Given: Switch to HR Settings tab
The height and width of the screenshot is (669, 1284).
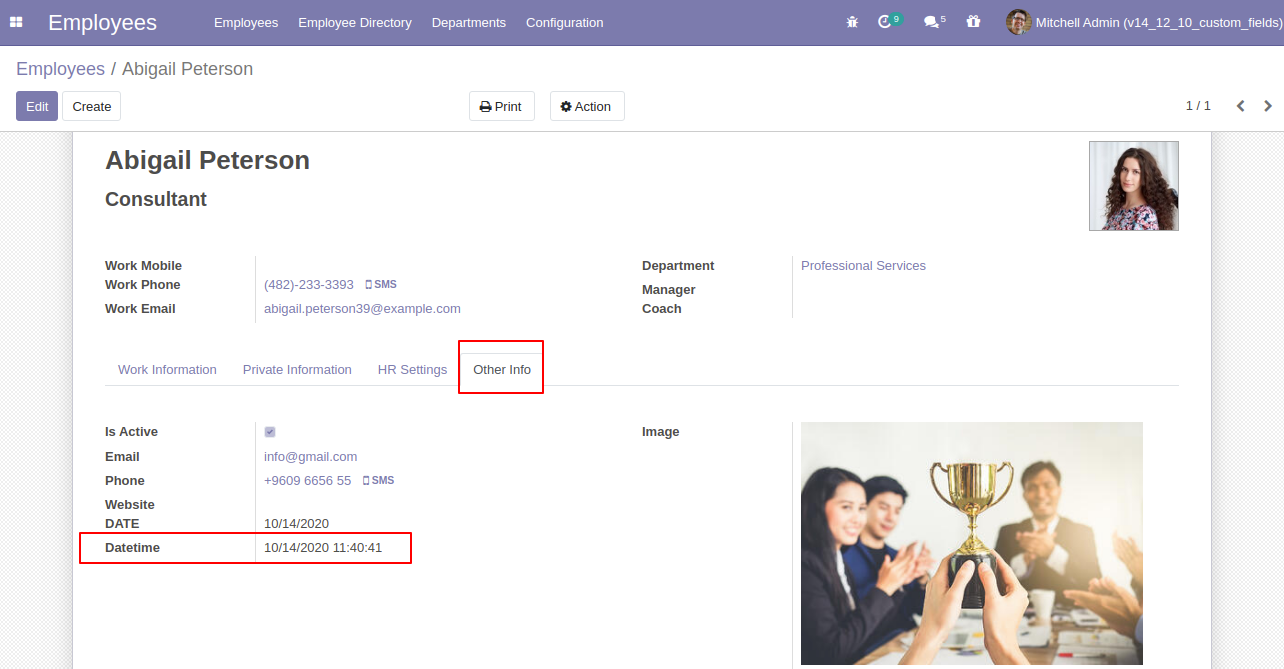Looking at the screenshot, I should coord(412,370).
